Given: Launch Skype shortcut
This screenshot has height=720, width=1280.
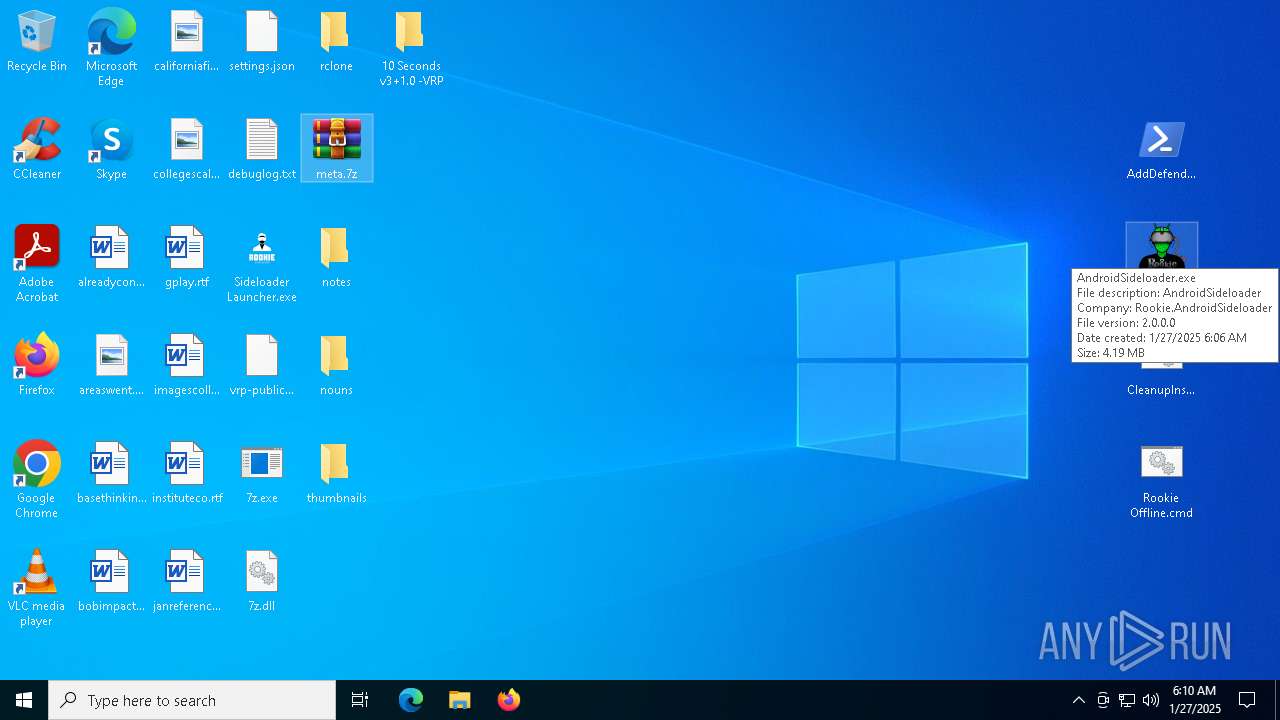Looking at the screenshot, I should (111, 150).
